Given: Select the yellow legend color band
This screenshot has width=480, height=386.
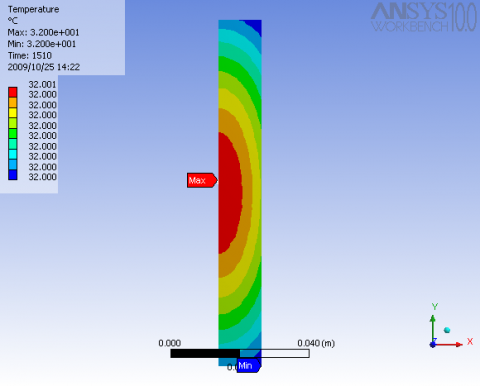Looking at the screenshot, I should point(13,113).
